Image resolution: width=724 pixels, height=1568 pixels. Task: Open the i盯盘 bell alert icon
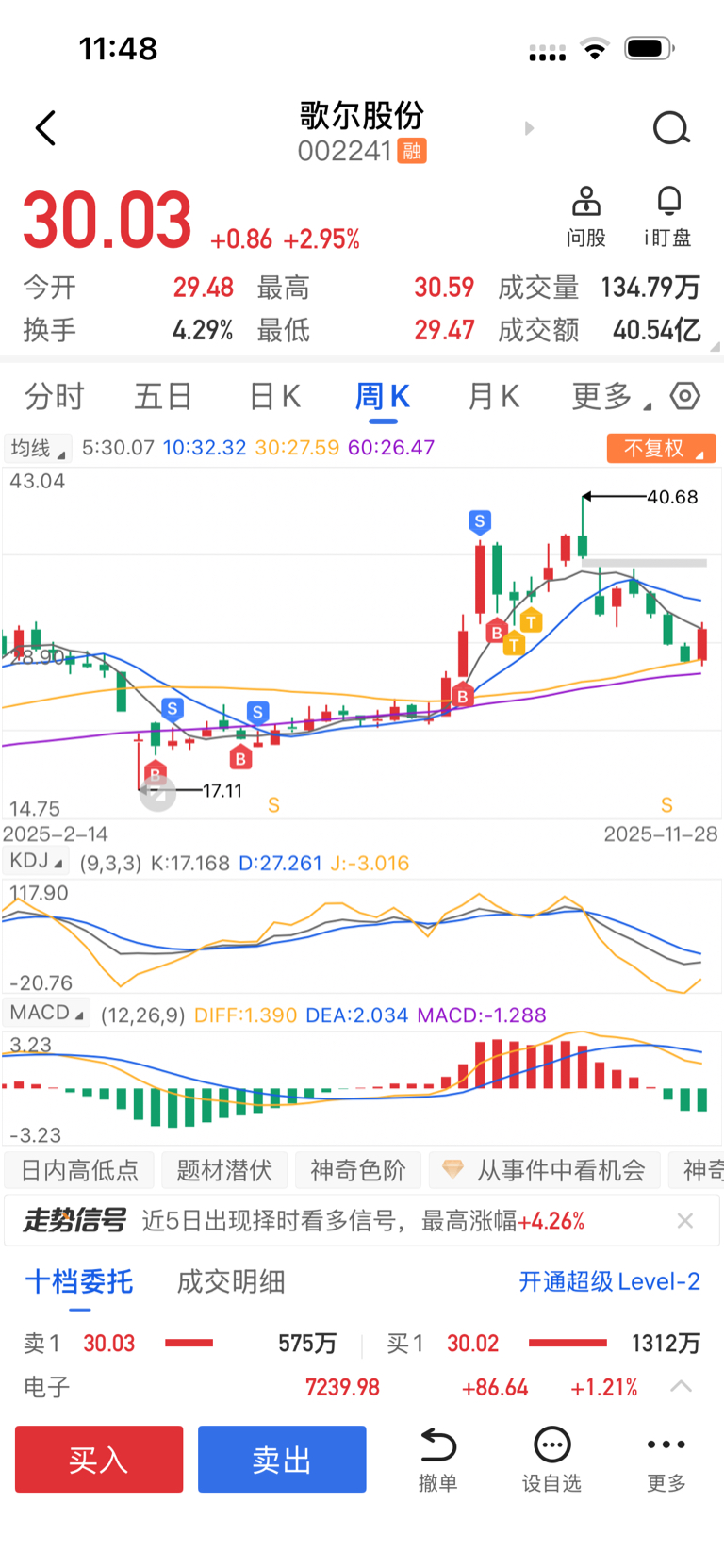point(668,217)
